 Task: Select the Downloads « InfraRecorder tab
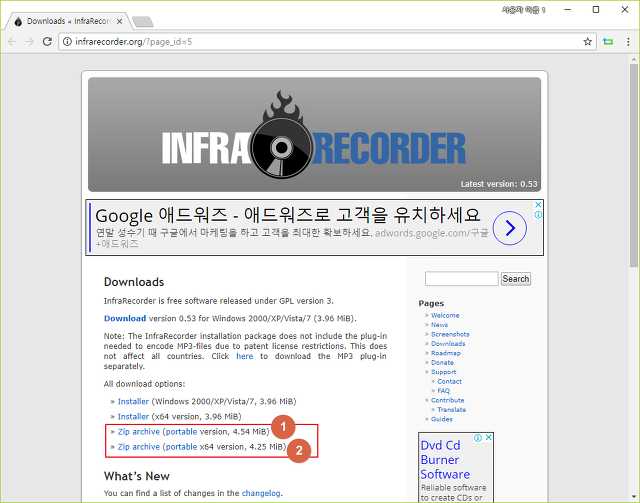point(68,21)
